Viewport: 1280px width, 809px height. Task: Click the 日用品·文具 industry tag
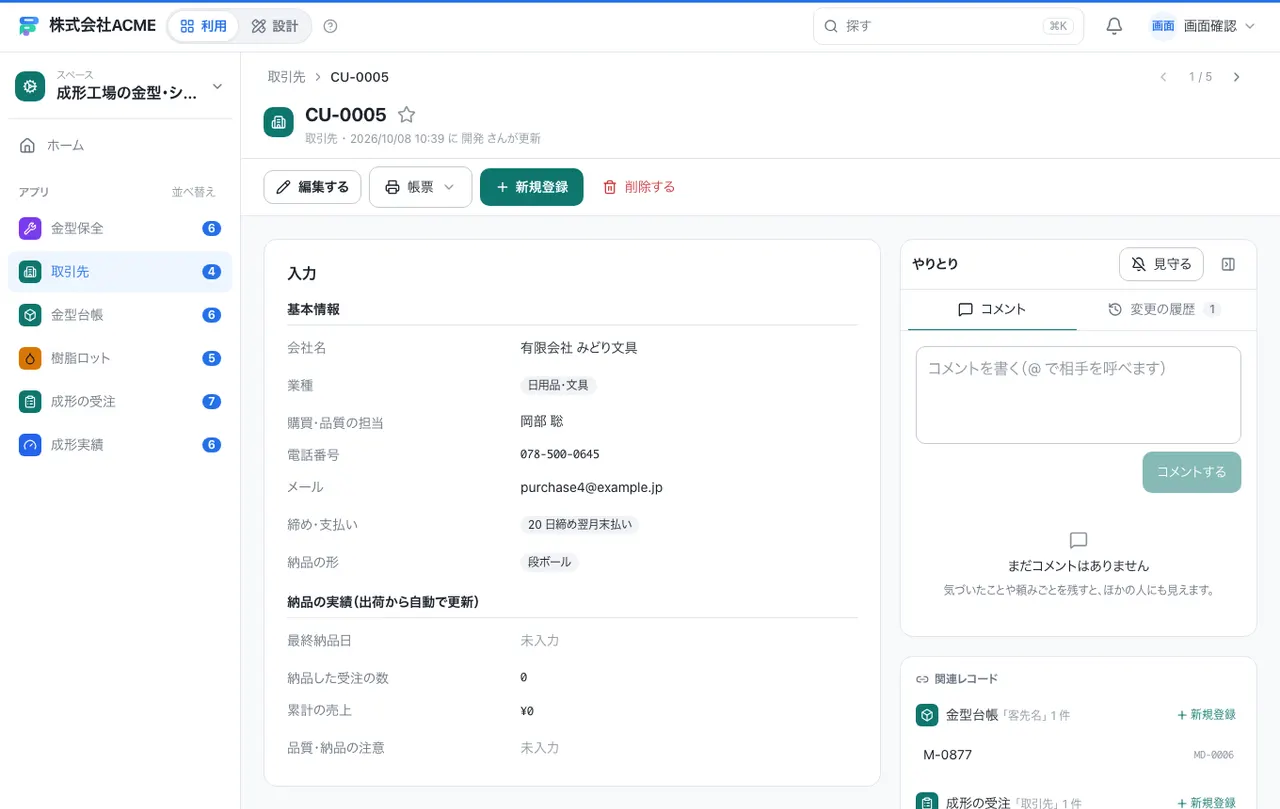[x=558, y=385]
